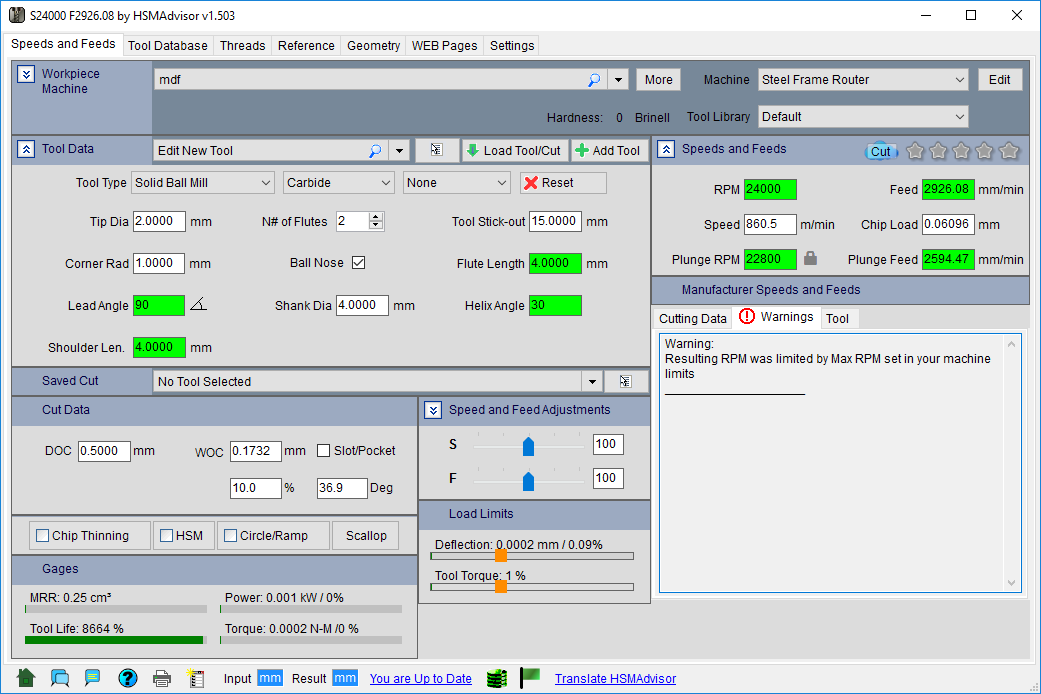Click the green database stack icon
This screenshot has height=694, width=1041.
click(497, 678)
